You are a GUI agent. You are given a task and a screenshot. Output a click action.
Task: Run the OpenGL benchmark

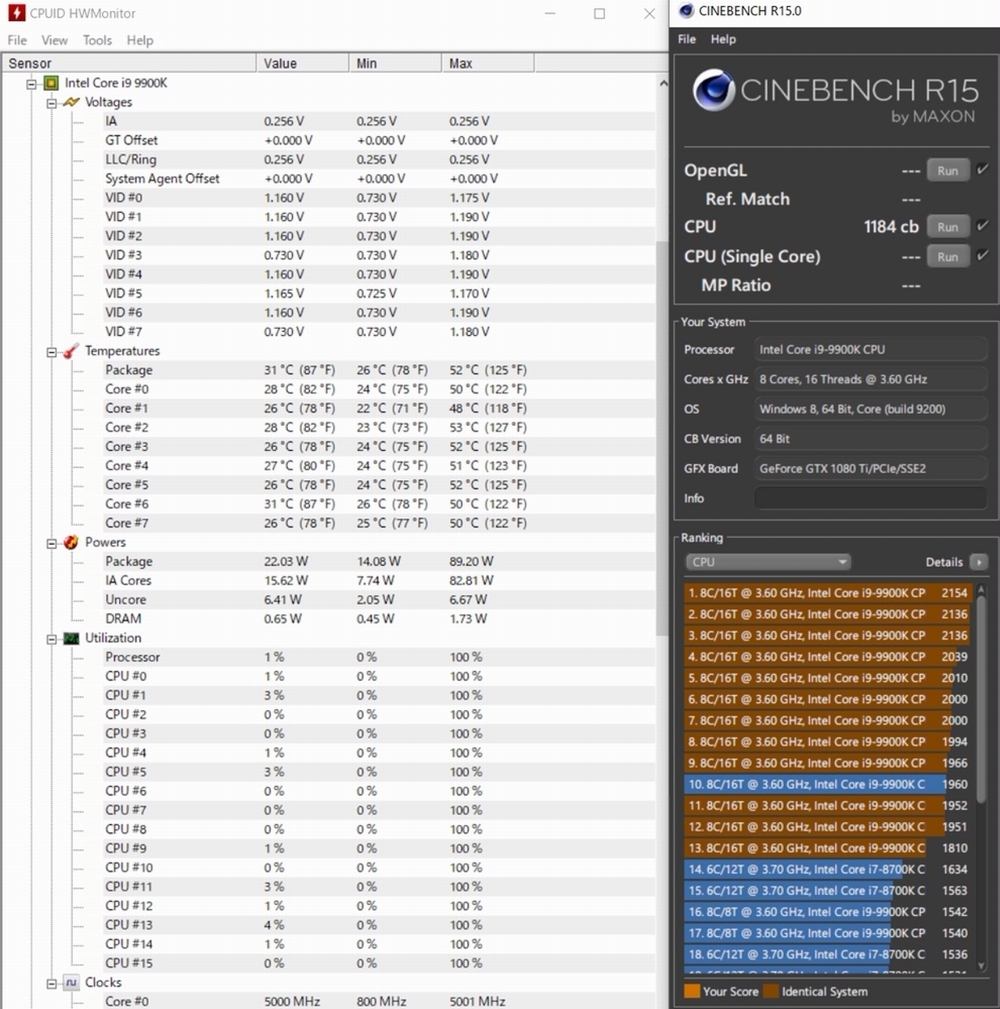click(947, 171)
